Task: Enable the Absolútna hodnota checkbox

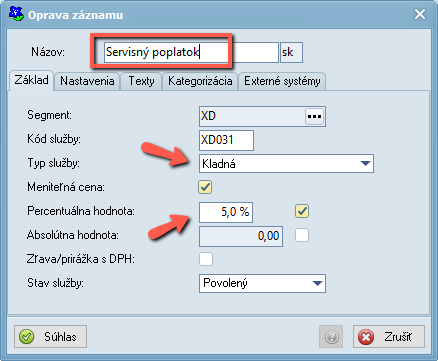Action: (x=302, y=235)
